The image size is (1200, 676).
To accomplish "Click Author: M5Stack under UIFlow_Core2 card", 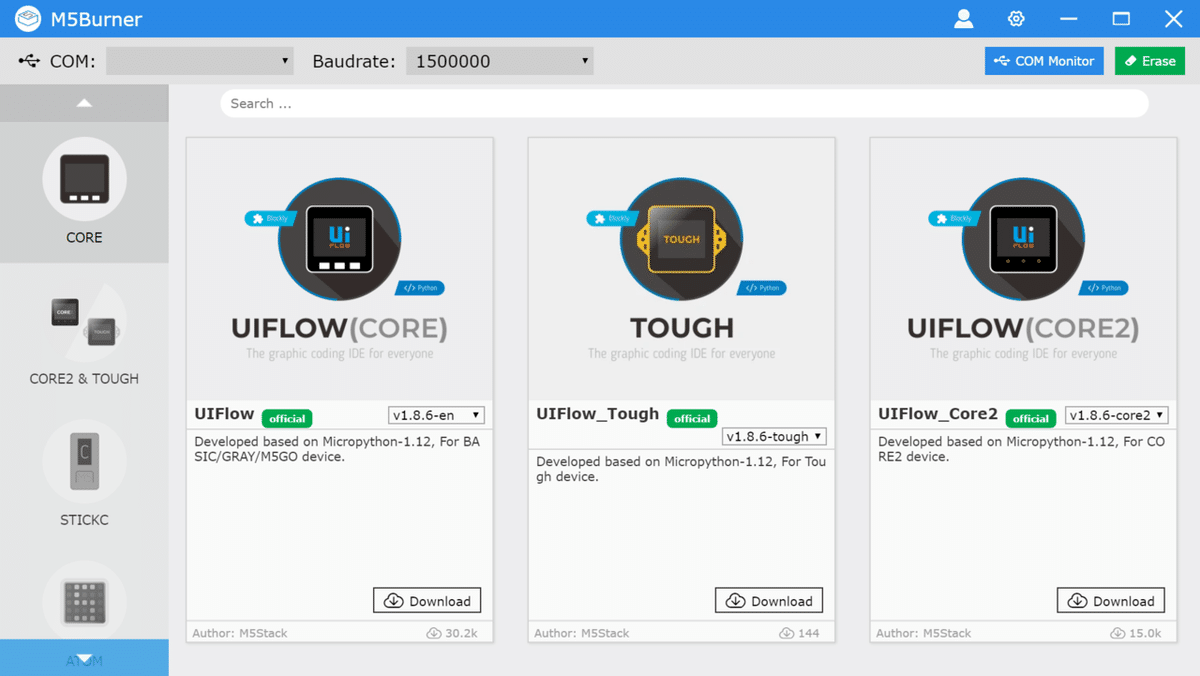I will 924,633.
